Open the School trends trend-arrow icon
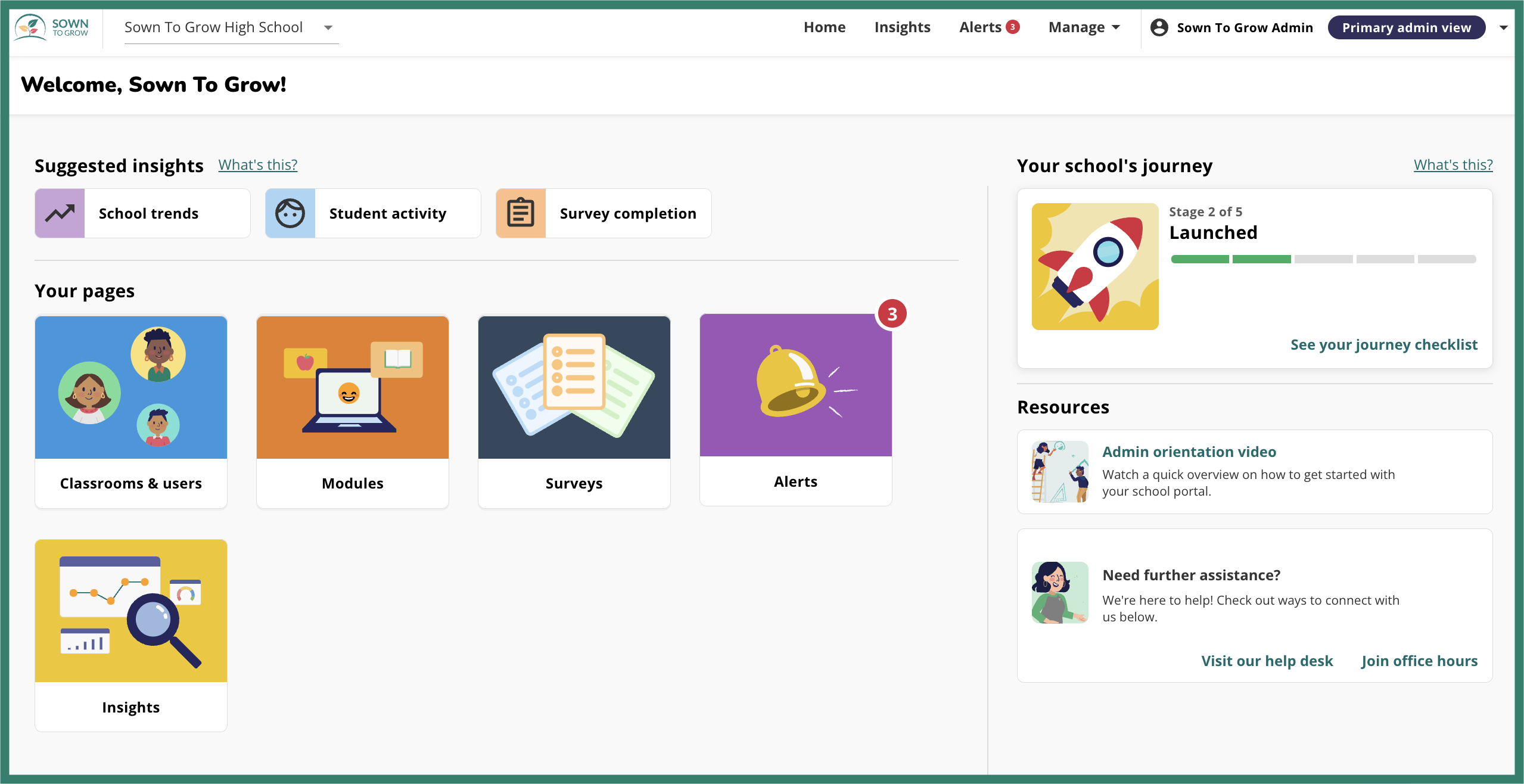 (x=60, y=213)
